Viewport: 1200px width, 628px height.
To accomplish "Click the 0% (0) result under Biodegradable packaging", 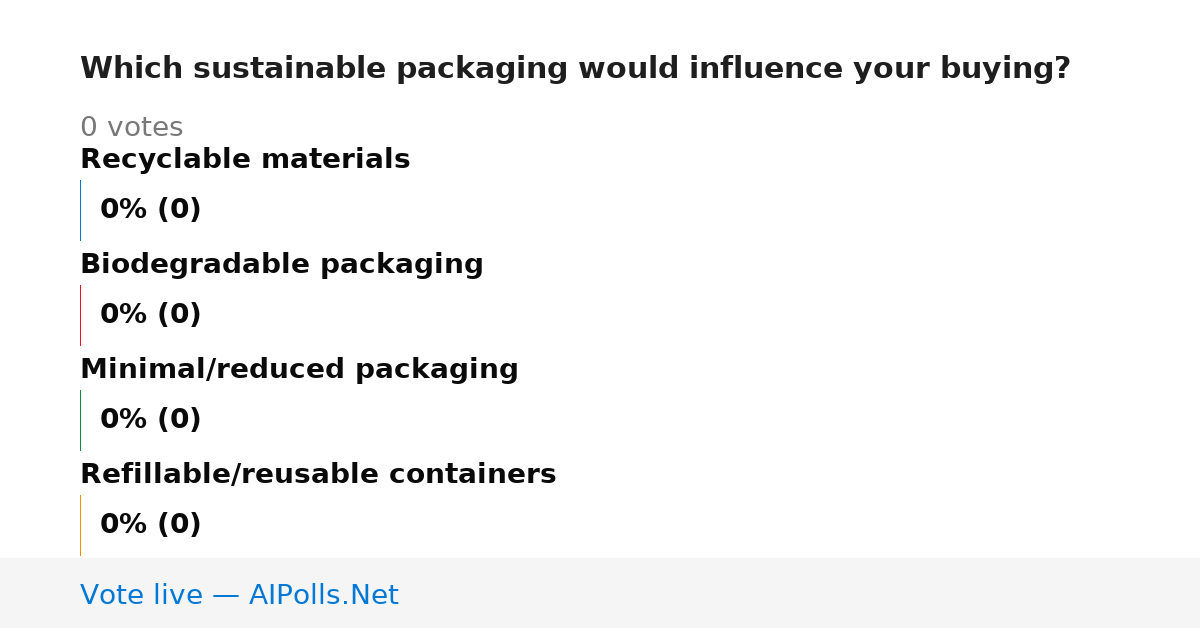I will [151, 315].
